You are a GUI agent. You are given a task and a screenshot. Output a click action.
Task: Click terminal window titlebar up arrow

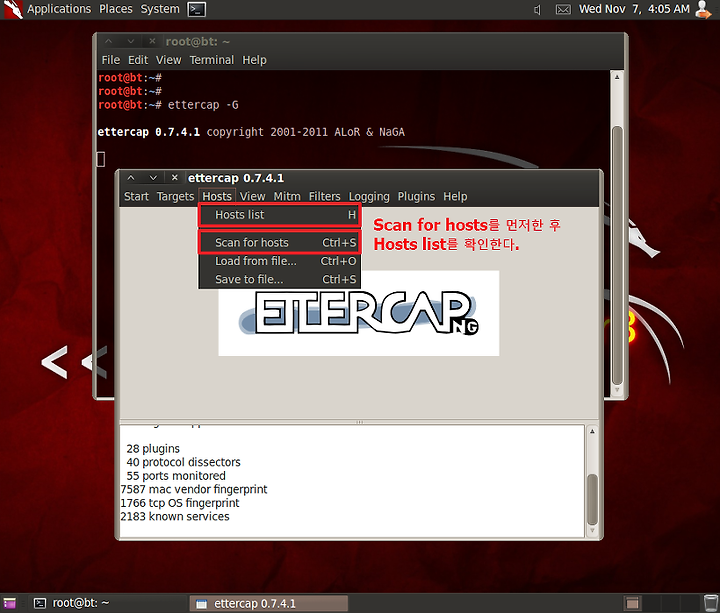[108, 41]
